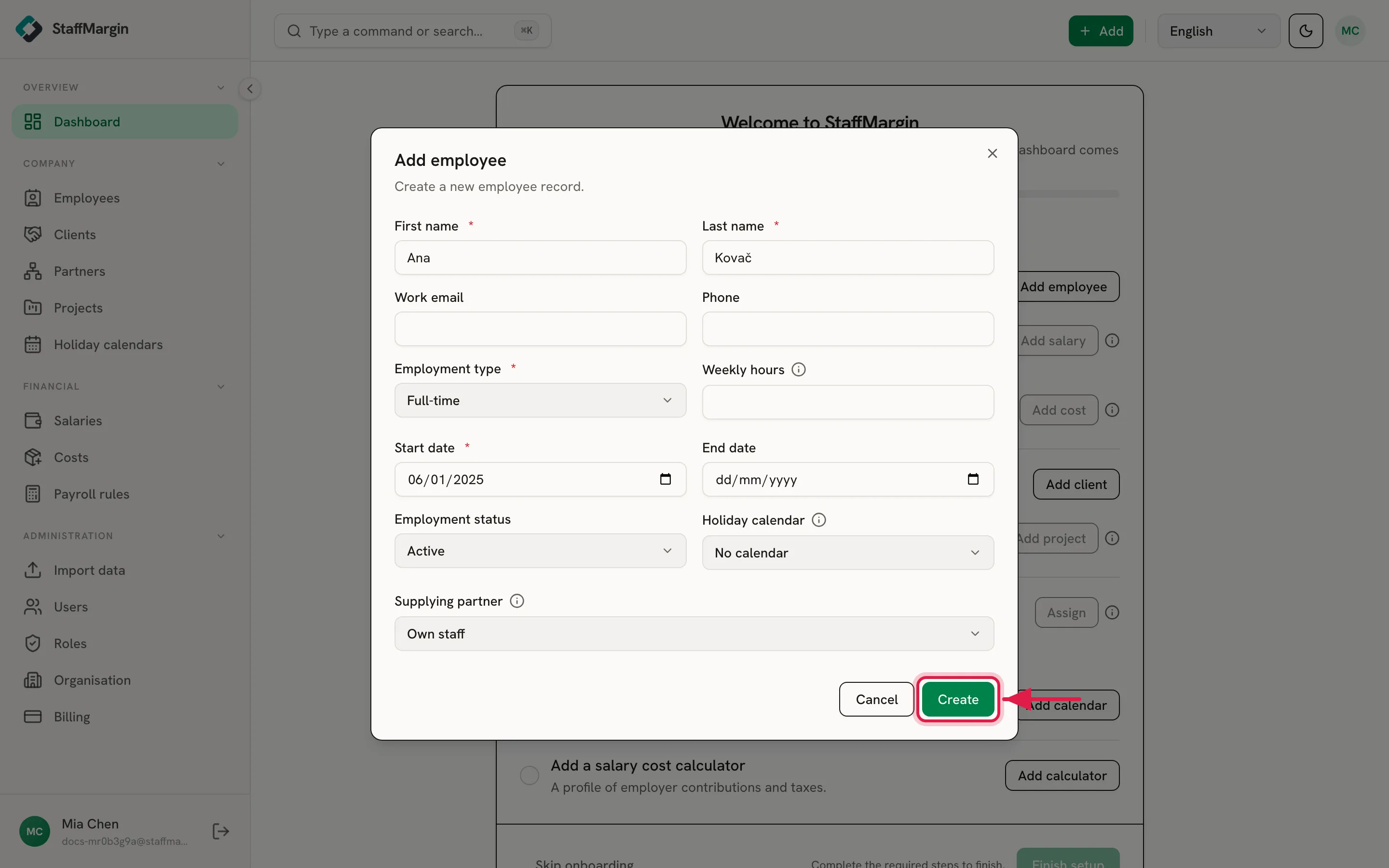Click the Add employee onboarding button

(x=1068, y=286)
